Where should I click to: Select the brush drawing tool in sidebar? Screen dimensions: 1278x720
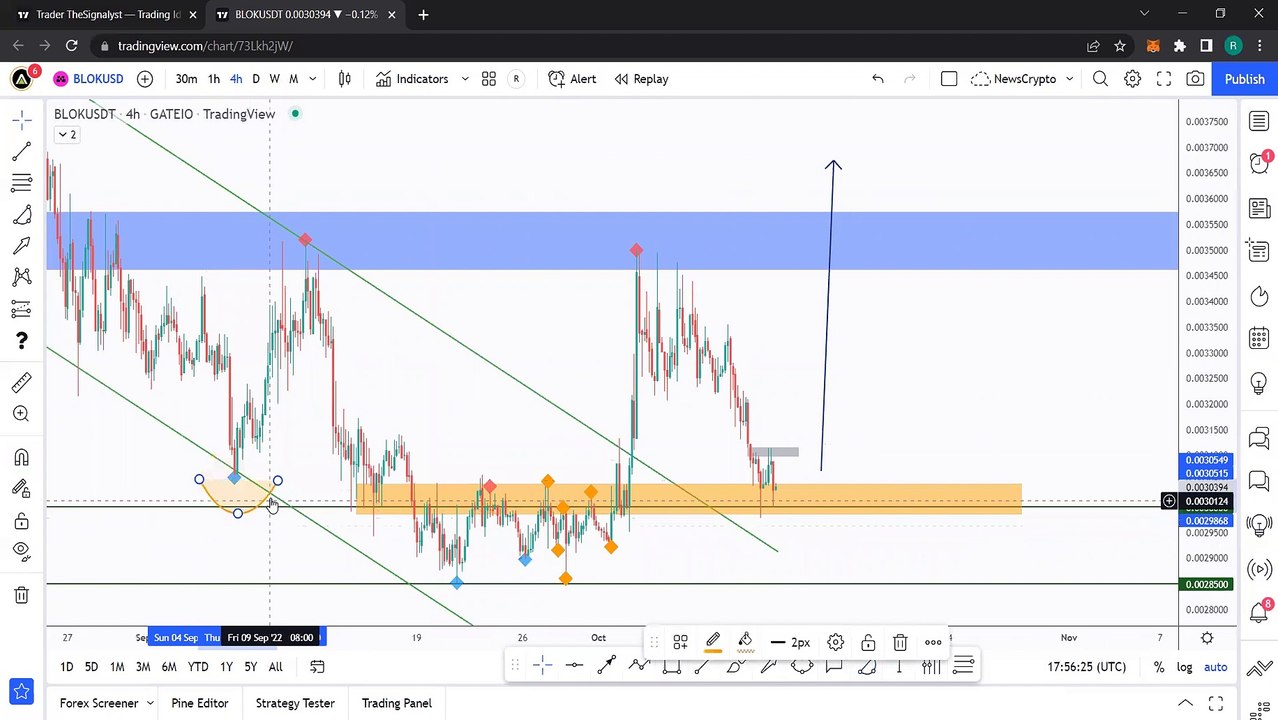(x=21, y=214)
